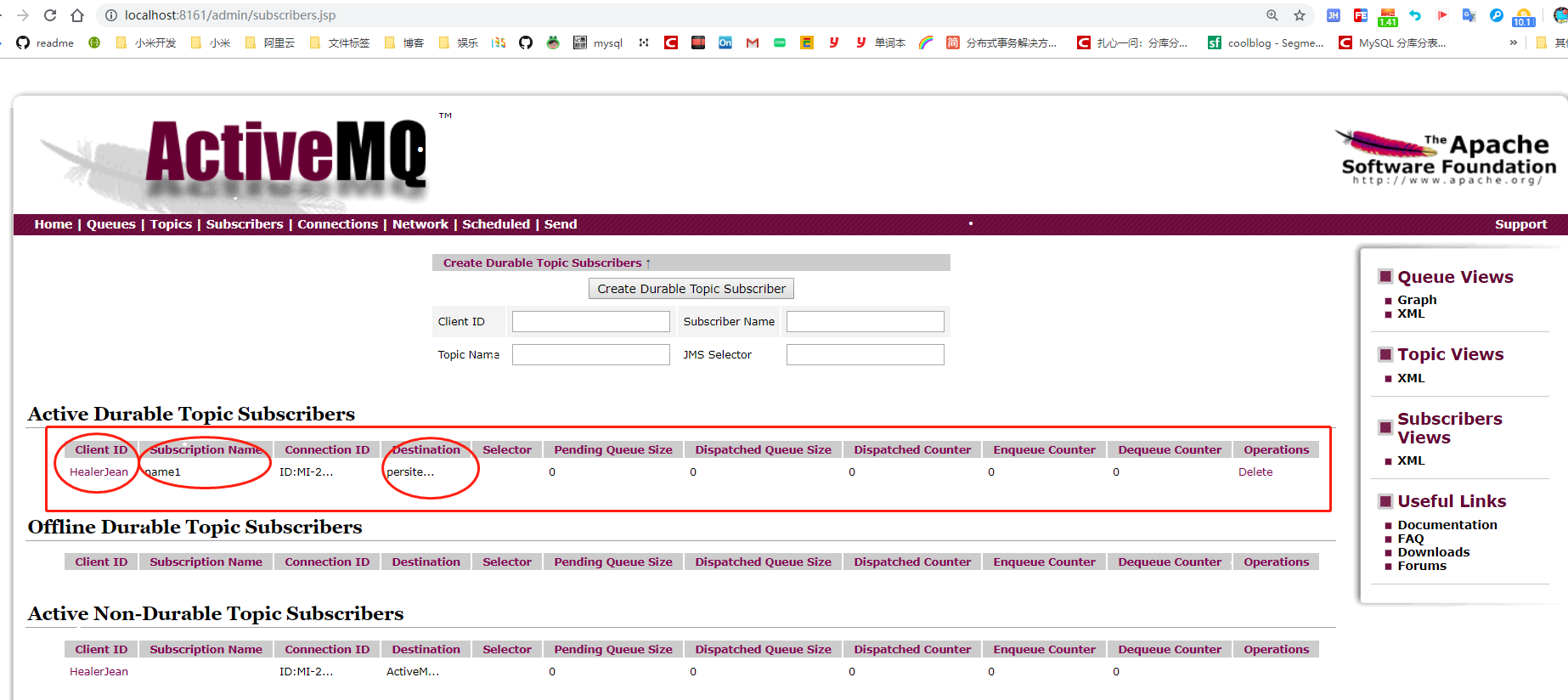
Task: Open the coolblog SegmentFault bookmark
Action: (1266, 42)
